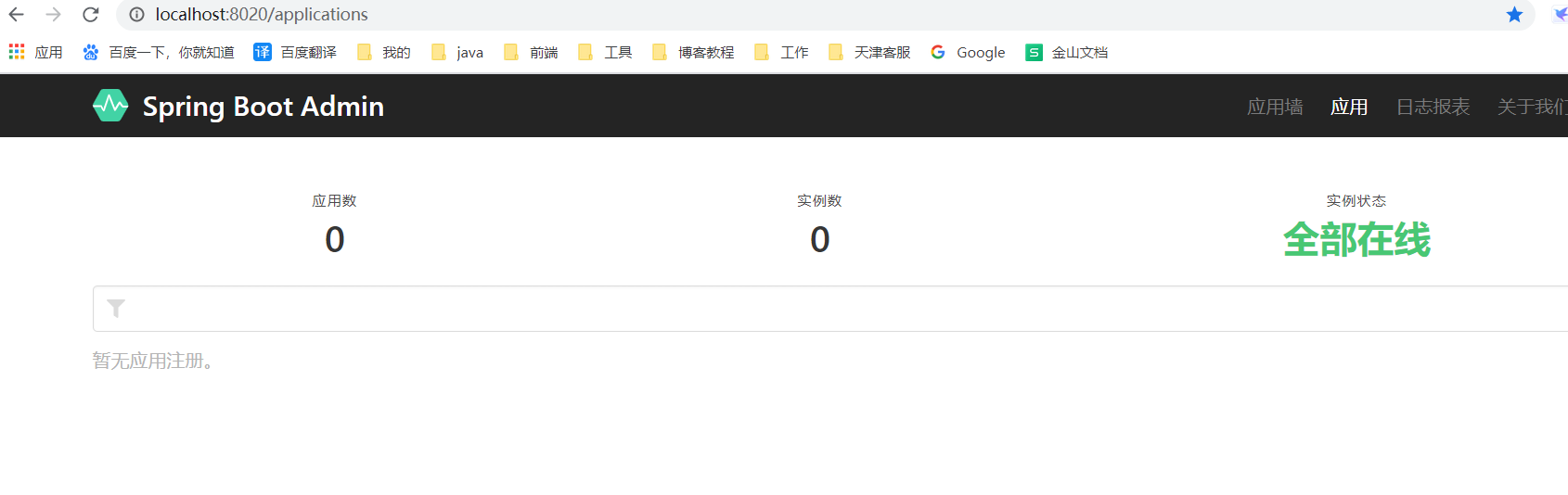Click the bookmark star icon

[1514, 15]
